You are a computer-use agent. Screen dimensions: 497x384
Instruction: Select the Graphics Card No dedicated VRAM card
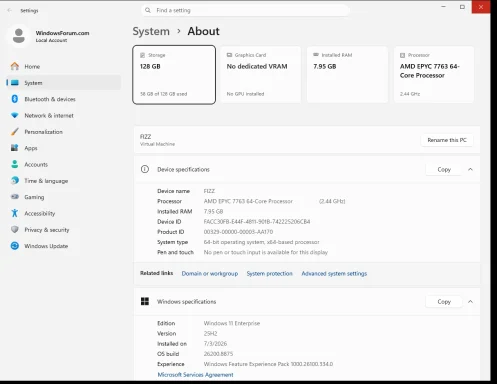[x=261, y=75]
